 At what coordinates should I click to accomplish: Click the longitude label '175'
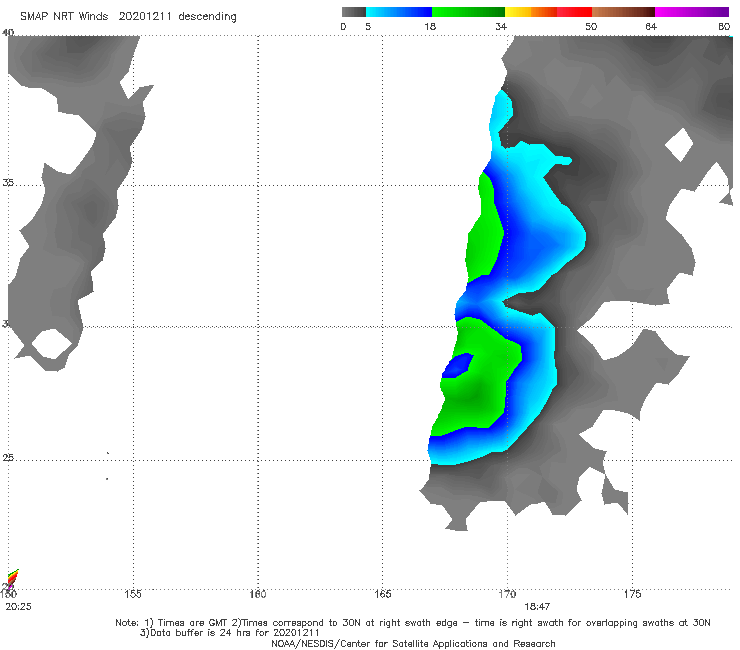coord(632,594)
